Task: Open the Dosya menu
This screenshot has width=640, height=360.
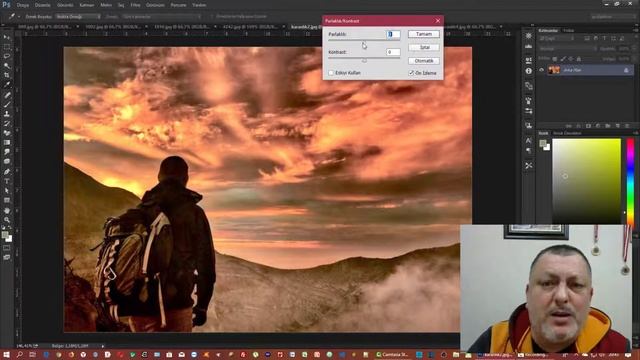Action: point(22,5)
